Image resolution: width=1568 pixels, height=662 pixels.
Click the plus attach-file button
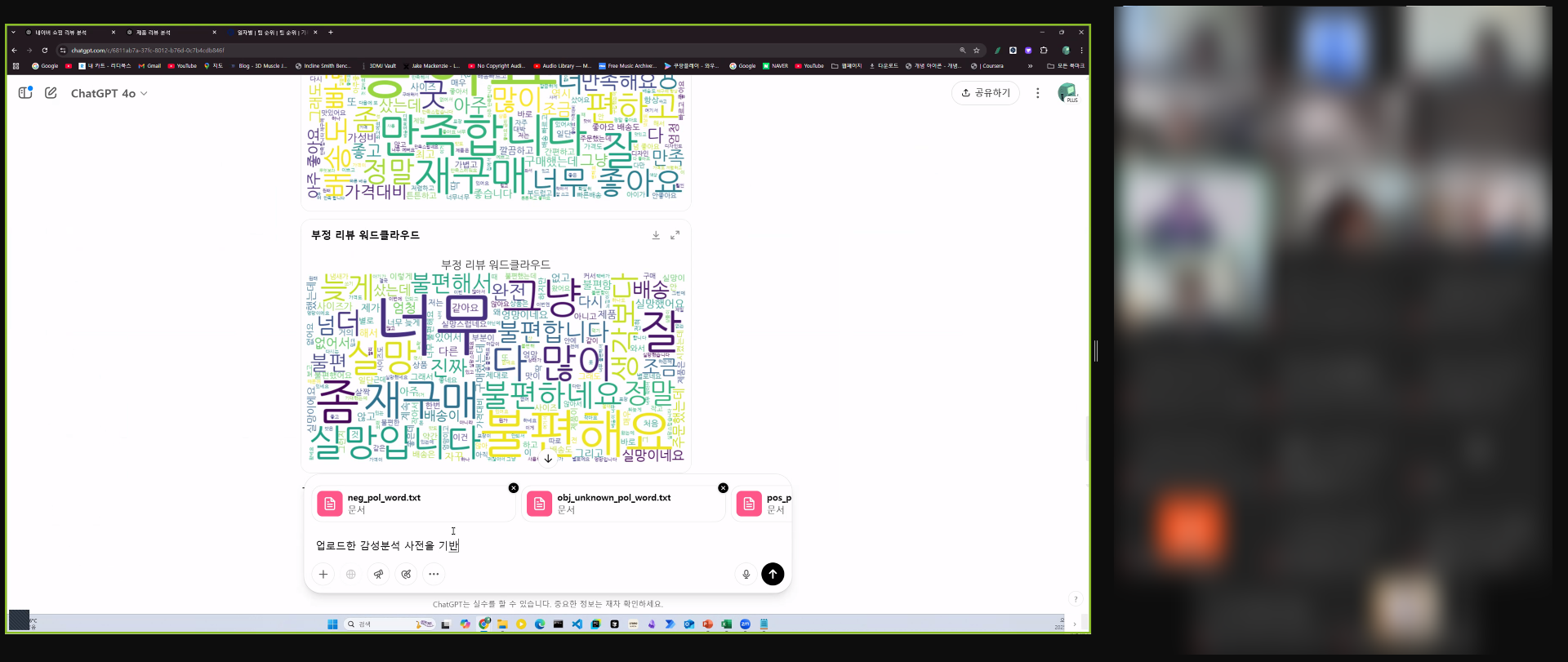323,574
